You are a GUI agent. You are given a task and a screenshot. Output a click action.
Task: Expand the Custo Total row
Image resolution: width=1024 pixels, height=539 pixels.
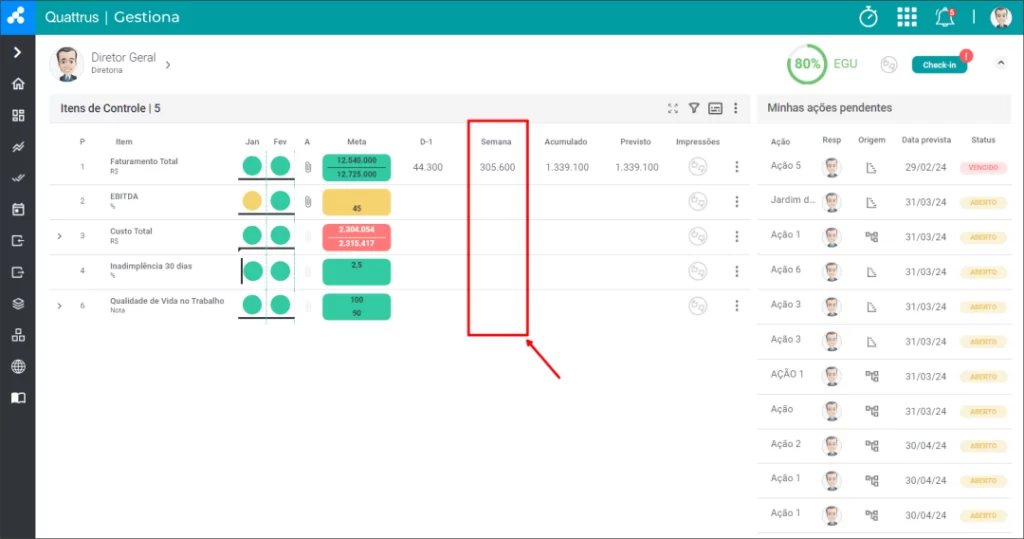pos(59,236)
